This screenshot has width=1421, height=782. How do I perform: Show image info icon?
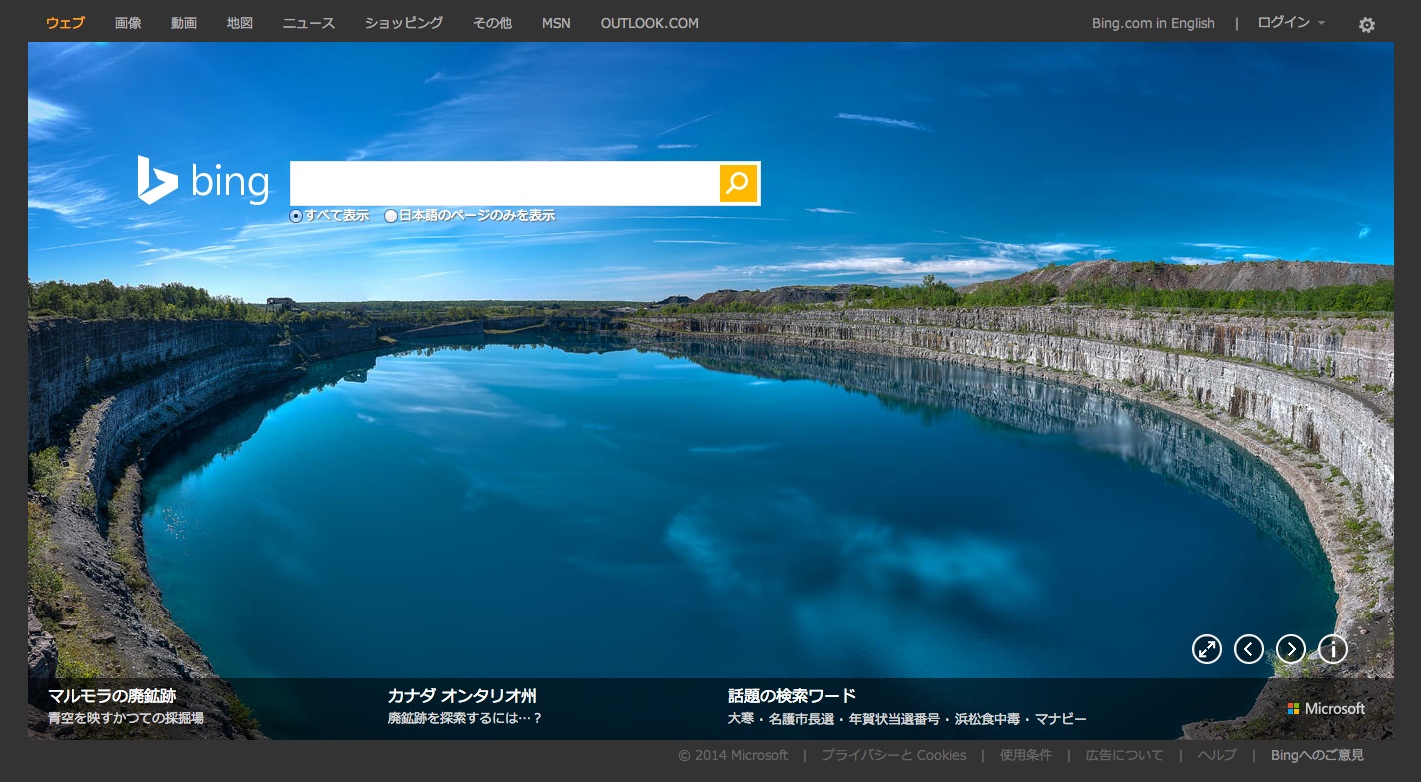click(1333, 649)
